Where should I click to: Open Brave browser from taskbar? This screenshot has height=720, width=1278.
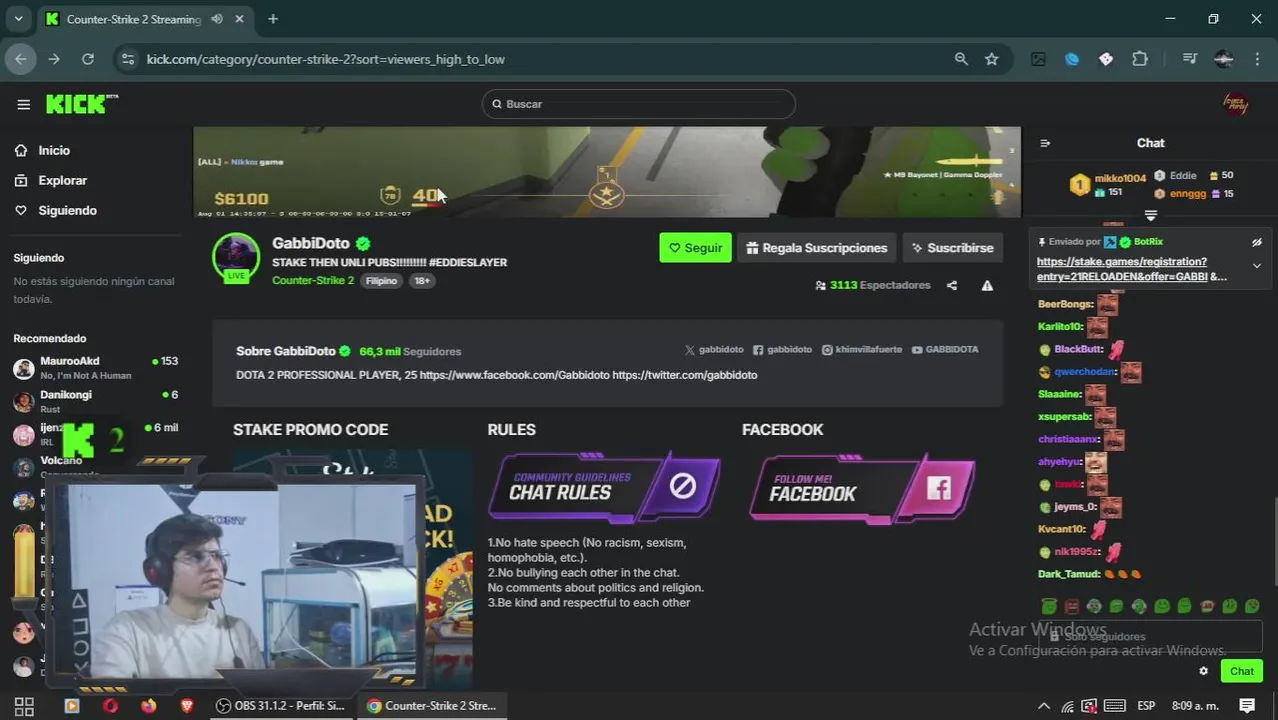(187, 705)
